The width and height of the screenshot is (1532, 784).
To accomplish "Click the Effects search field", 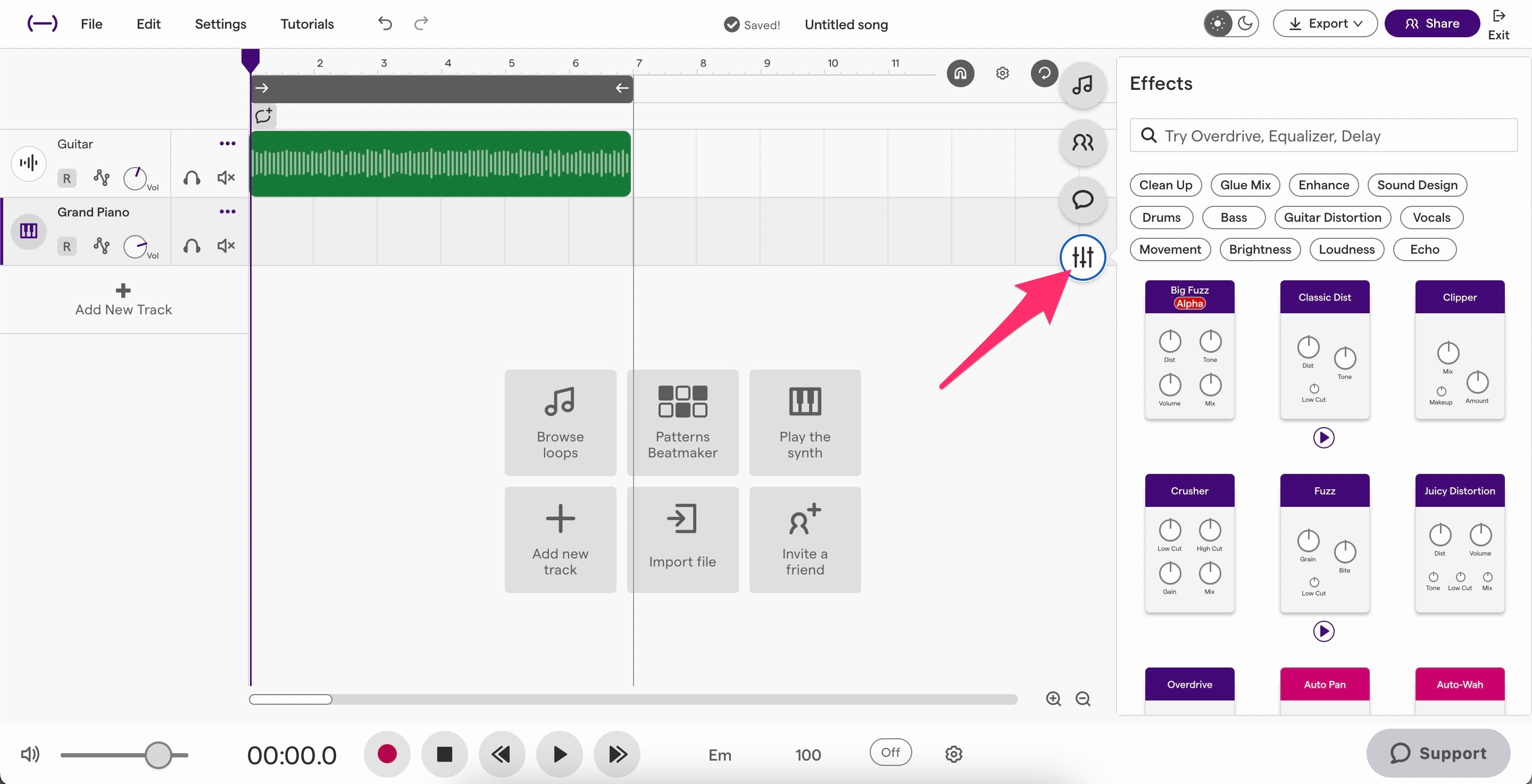I will click(1322, 136).
